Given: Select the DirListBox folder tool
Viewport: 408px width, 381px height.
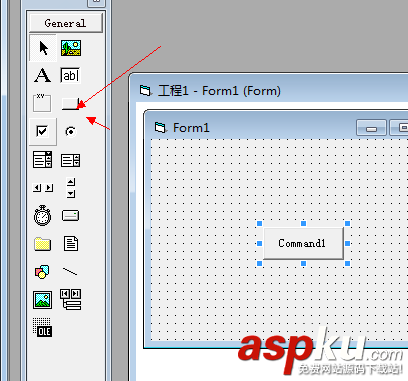Looking at the screenshot, I should (x=43, y=244).
